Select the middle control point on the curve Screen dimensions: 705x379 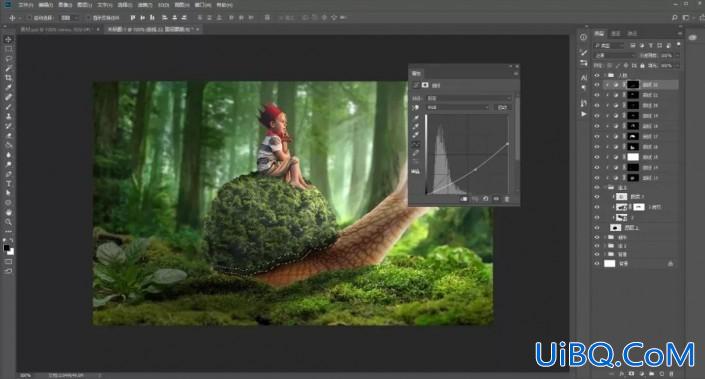point(476,170)
